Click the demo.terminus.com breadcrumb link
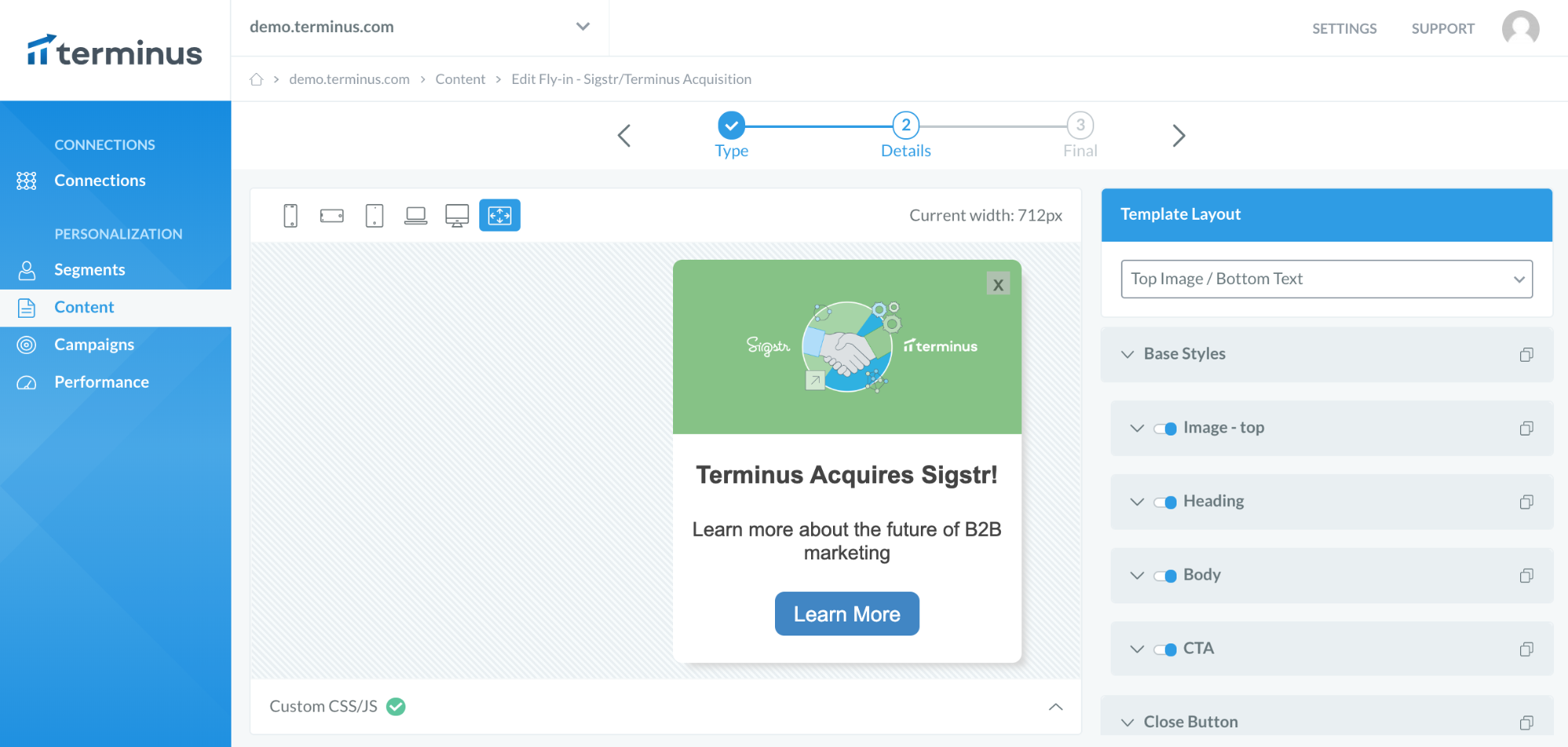The width and height of the screenshot is (1568, 747). pyautogui.click(x=349, y=79)
